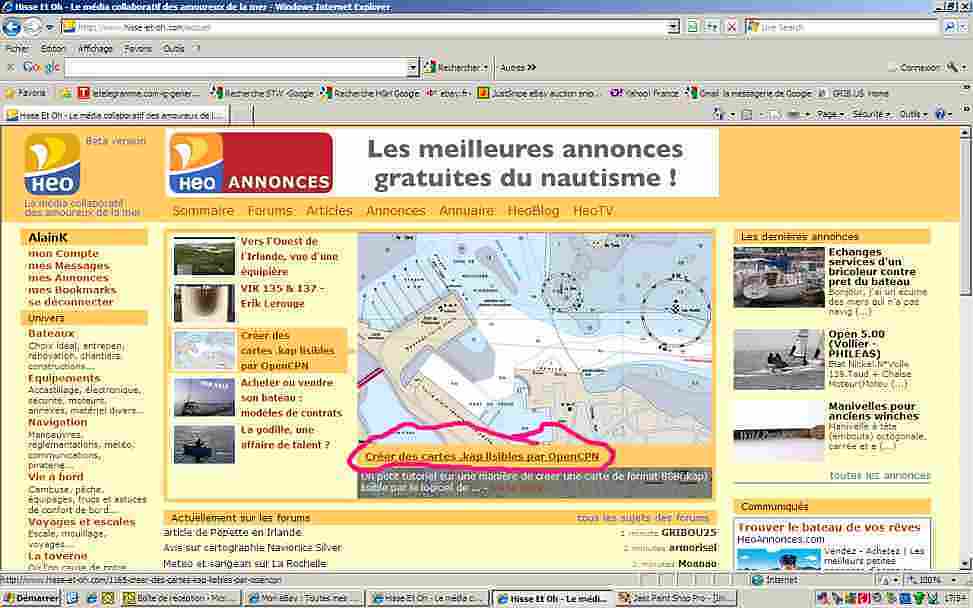Image resolution: width=973 pixels, height=608 pixels.
Task: Open the Forums site section
Action: coord(270,210)
